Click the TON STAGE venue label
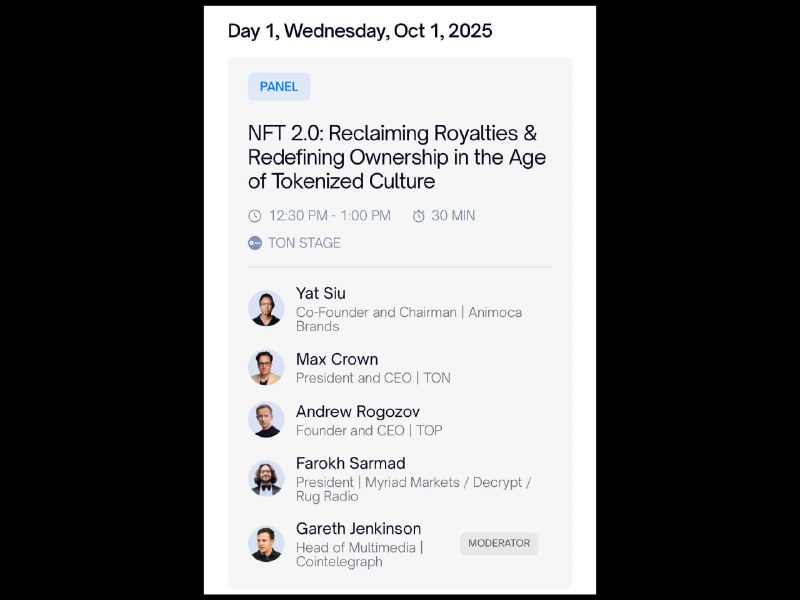Image resolution: width=800 pixels, height=600 pixels. [x=304, y=243]
